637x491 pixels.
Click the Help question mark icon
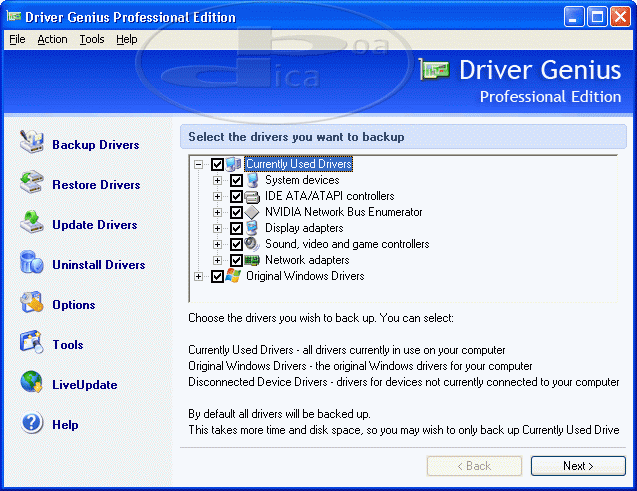pos(32,424)
